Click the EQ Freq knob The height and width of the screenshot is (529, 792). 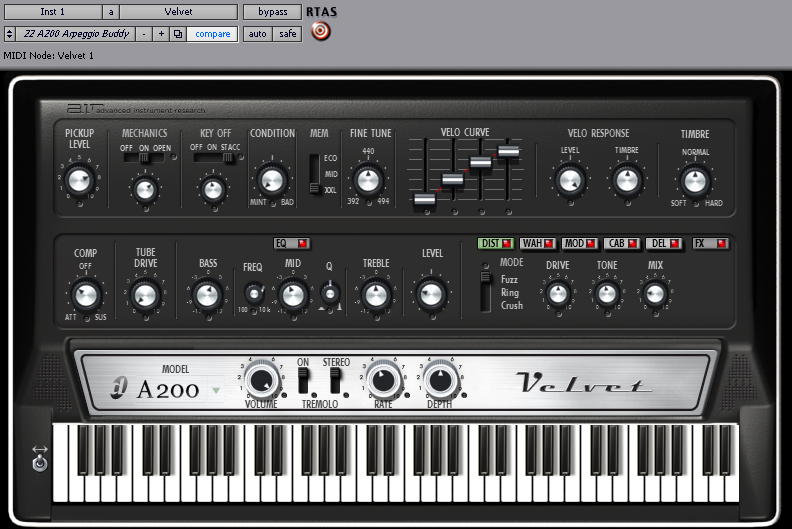click(x=254, y=293)
